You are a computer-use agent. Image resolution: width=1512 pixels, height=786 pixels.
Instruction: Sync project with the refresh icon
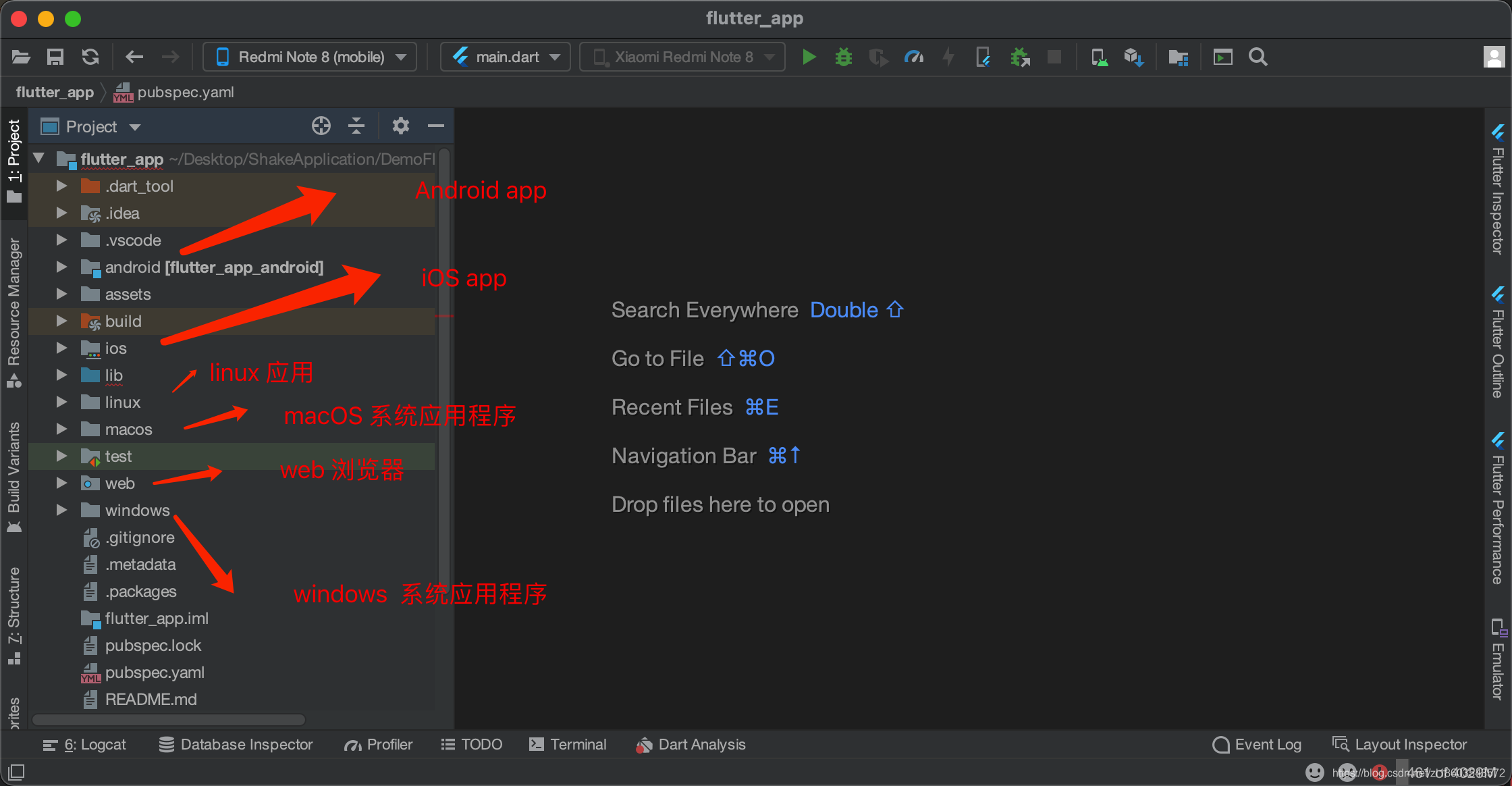90,57
